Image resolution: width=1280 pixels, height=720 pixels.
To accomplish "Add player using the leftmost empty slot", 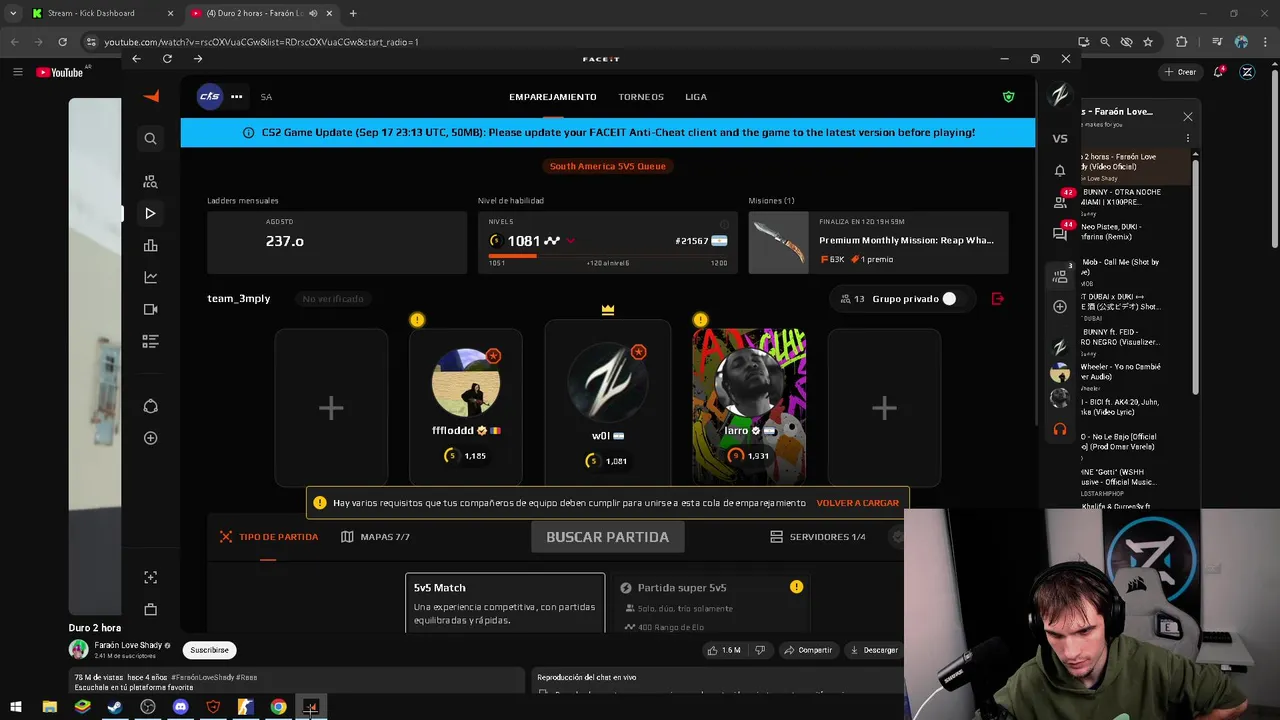I will 331,407.
